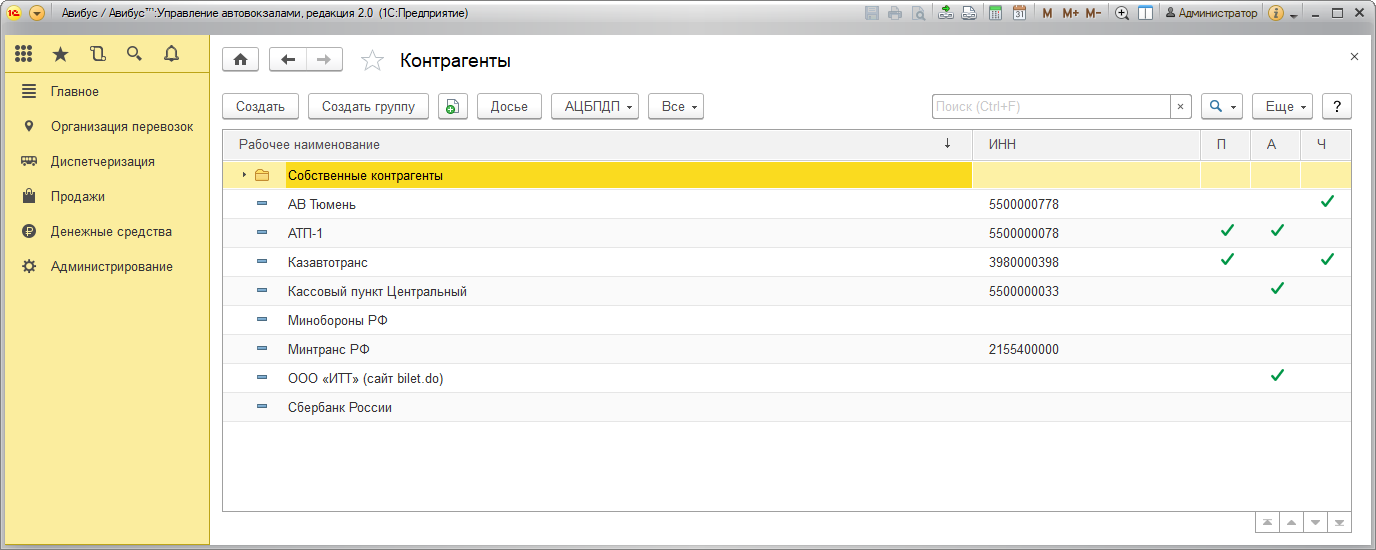Open the Денежные средства section
This screenshot has width=1376, height=550.
pos(111,231)
